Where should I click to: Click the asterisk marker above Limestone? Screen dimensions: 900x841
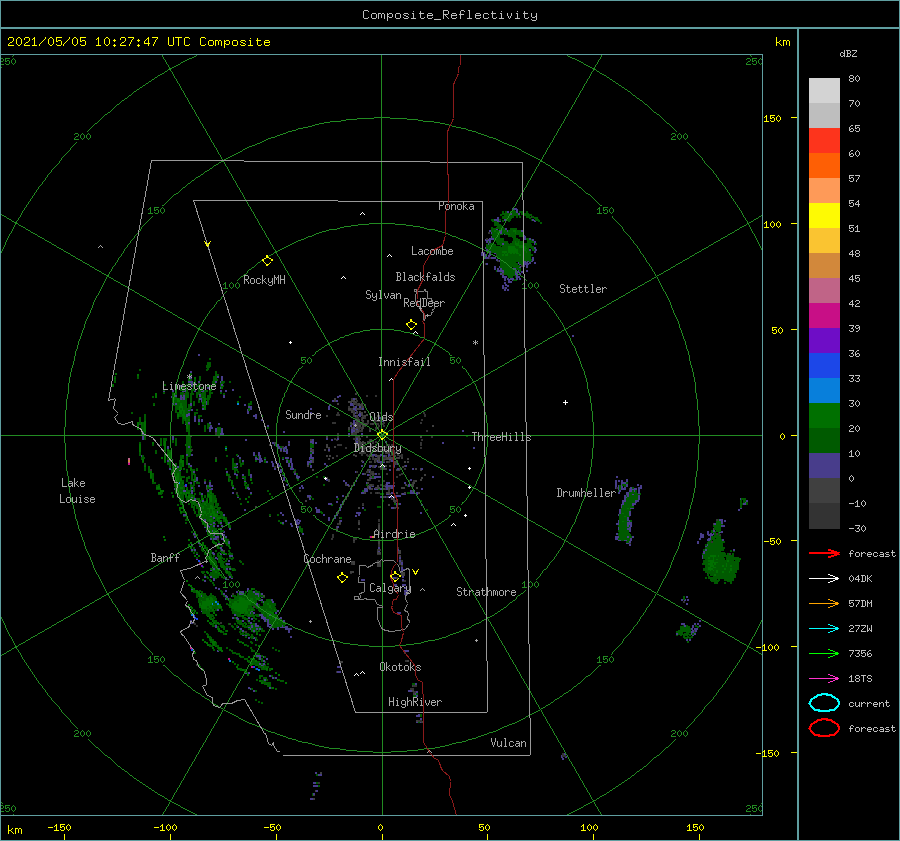[x=189, y=377]
